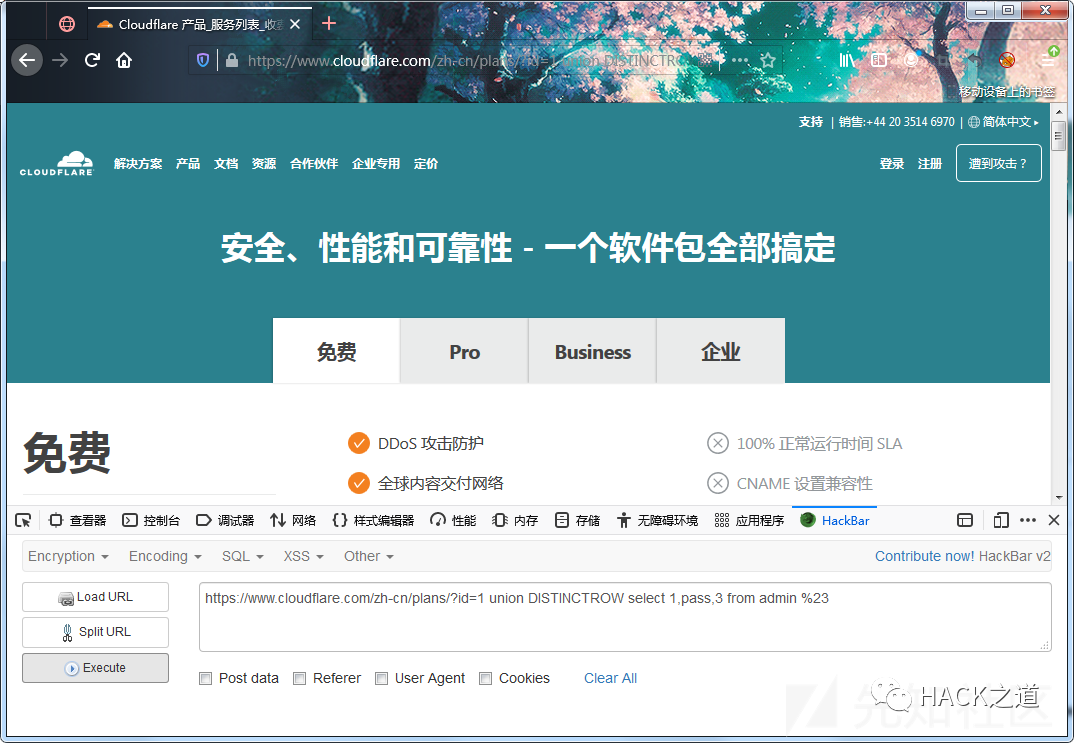Activate the element picker tool

pyautogui.click(x=23, y=520)
